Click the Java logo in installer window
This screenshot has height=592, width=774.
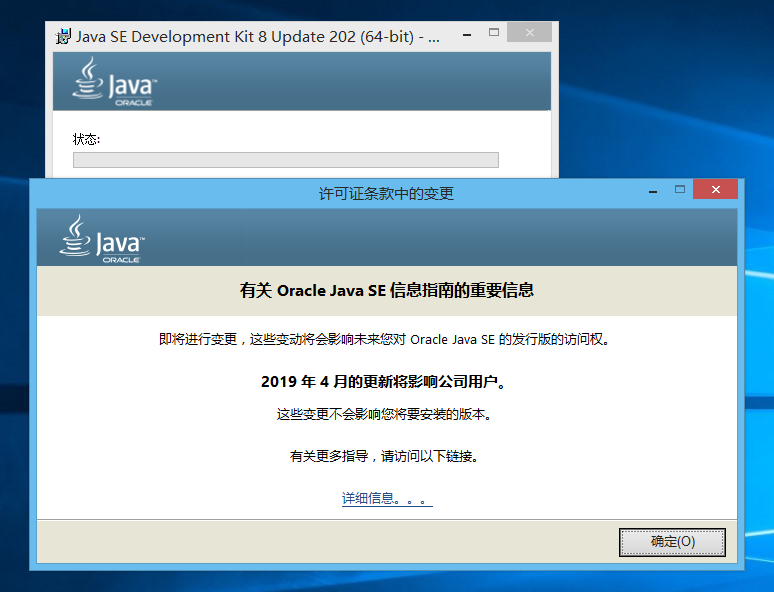[114, 81]
